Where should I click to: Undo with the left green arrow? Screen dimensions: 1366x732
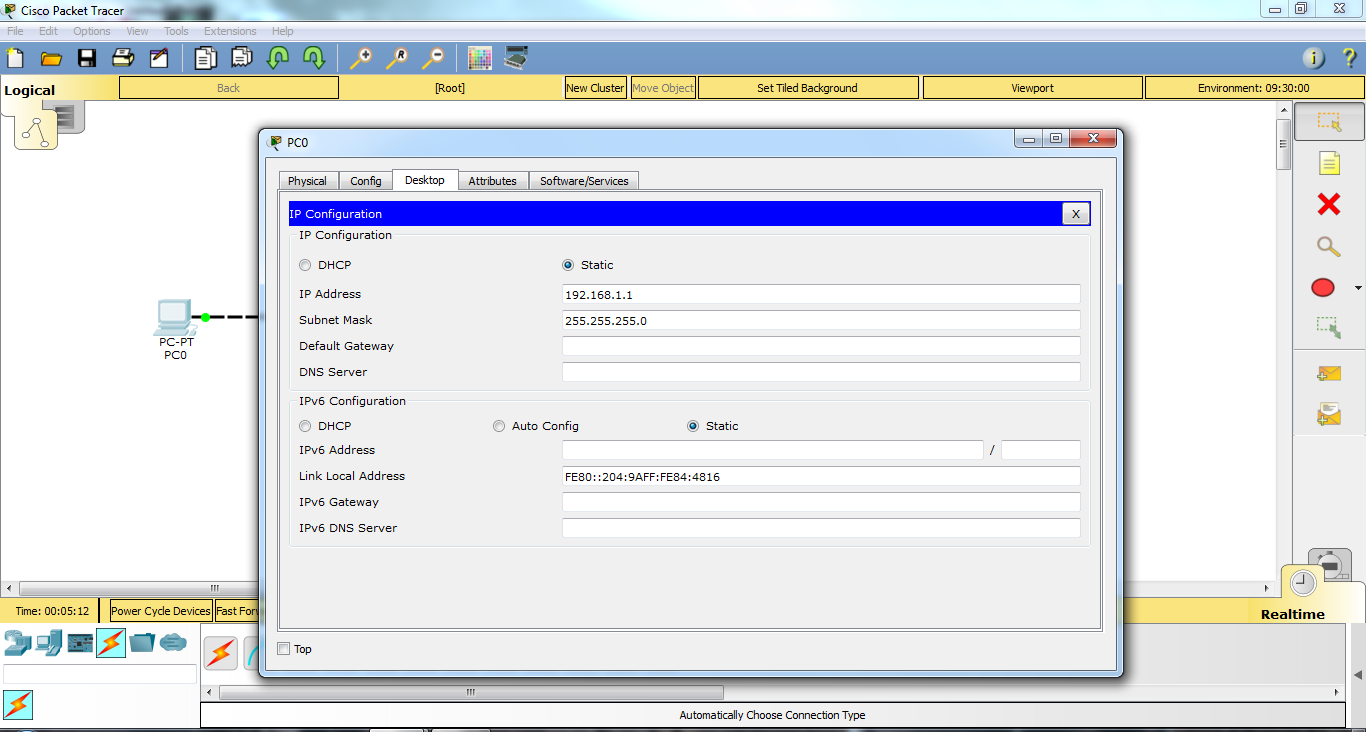(278, 58)
